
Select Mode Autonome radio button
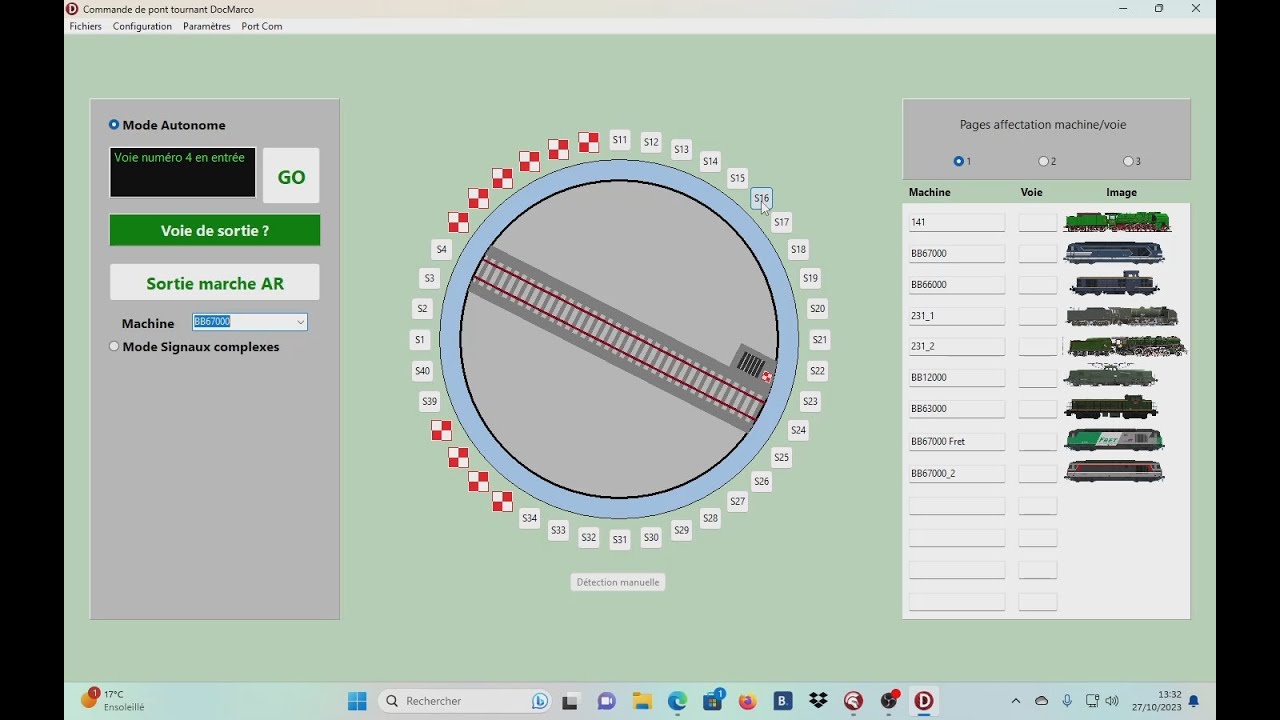[x=114, y=125]
